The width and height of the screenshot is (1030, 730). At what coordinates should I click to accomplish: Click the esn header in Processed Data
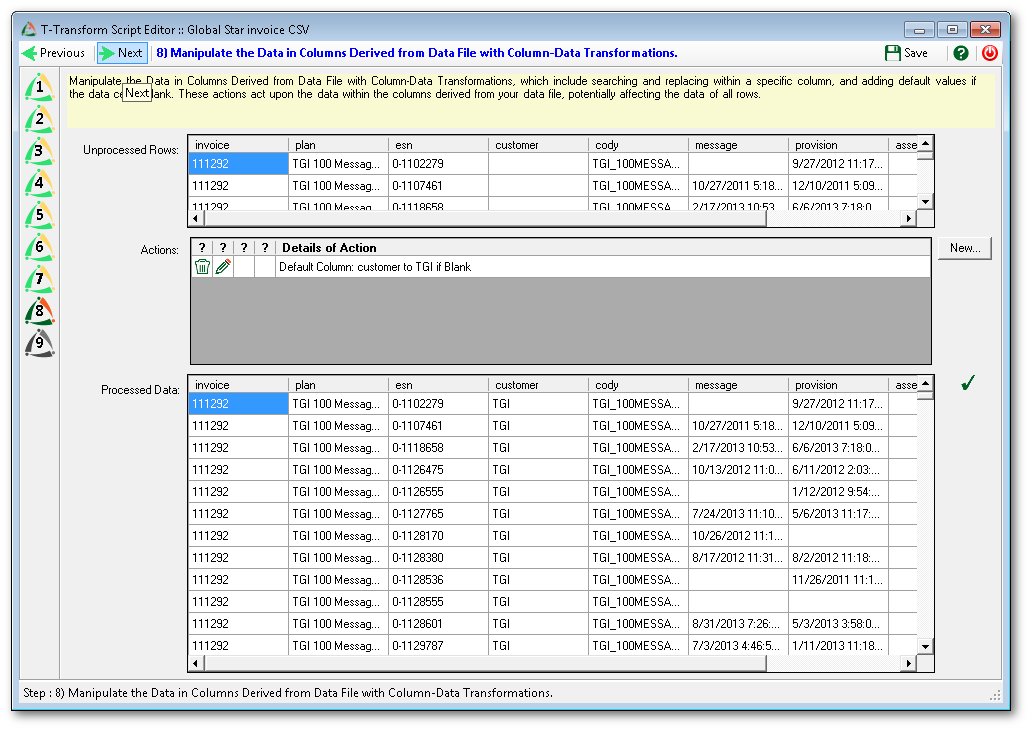click(438, 385)
